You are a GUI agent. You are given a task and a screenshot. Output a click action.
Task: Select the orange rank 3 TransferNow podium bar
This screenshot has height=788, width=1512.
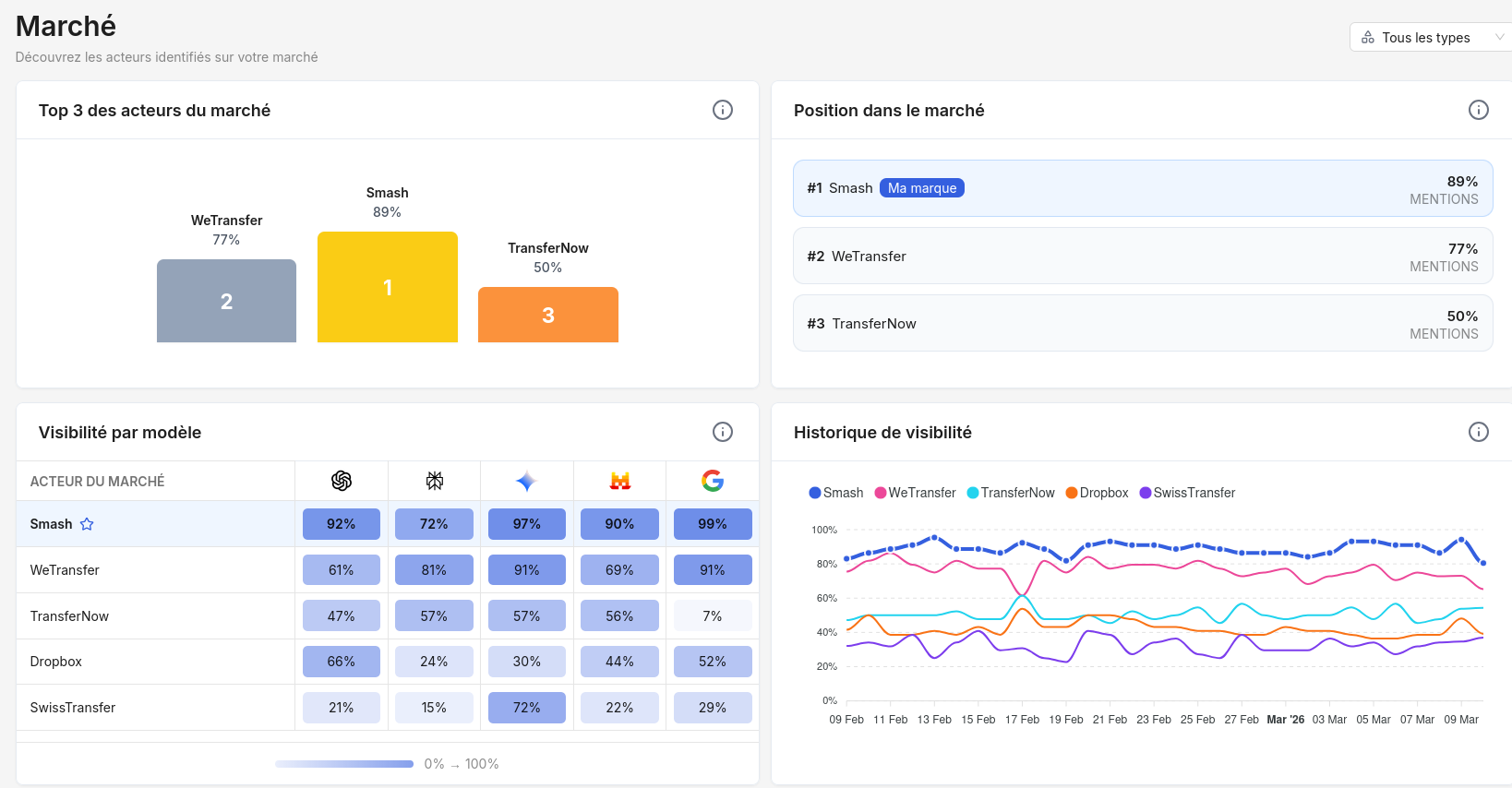tap(548, 315)
